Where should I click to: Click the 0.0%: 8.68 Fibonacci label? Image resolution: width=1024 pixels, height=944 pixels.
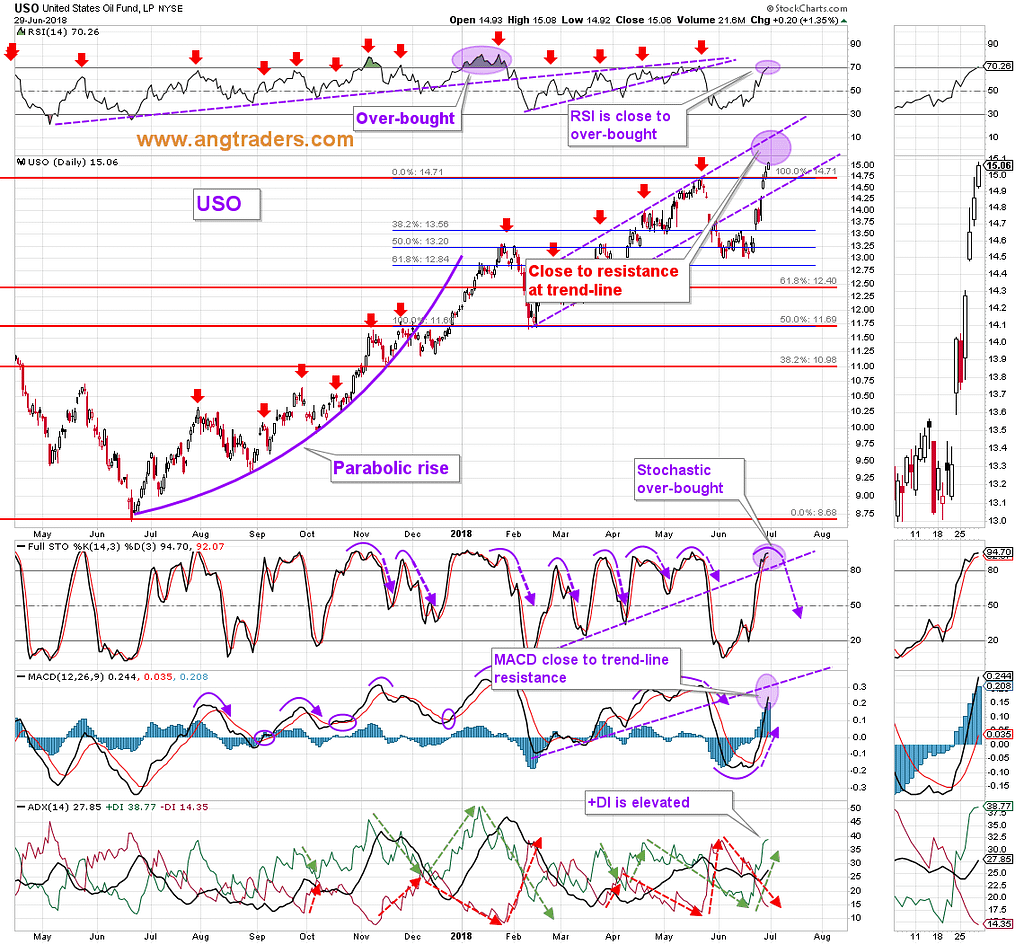[813, 512]
